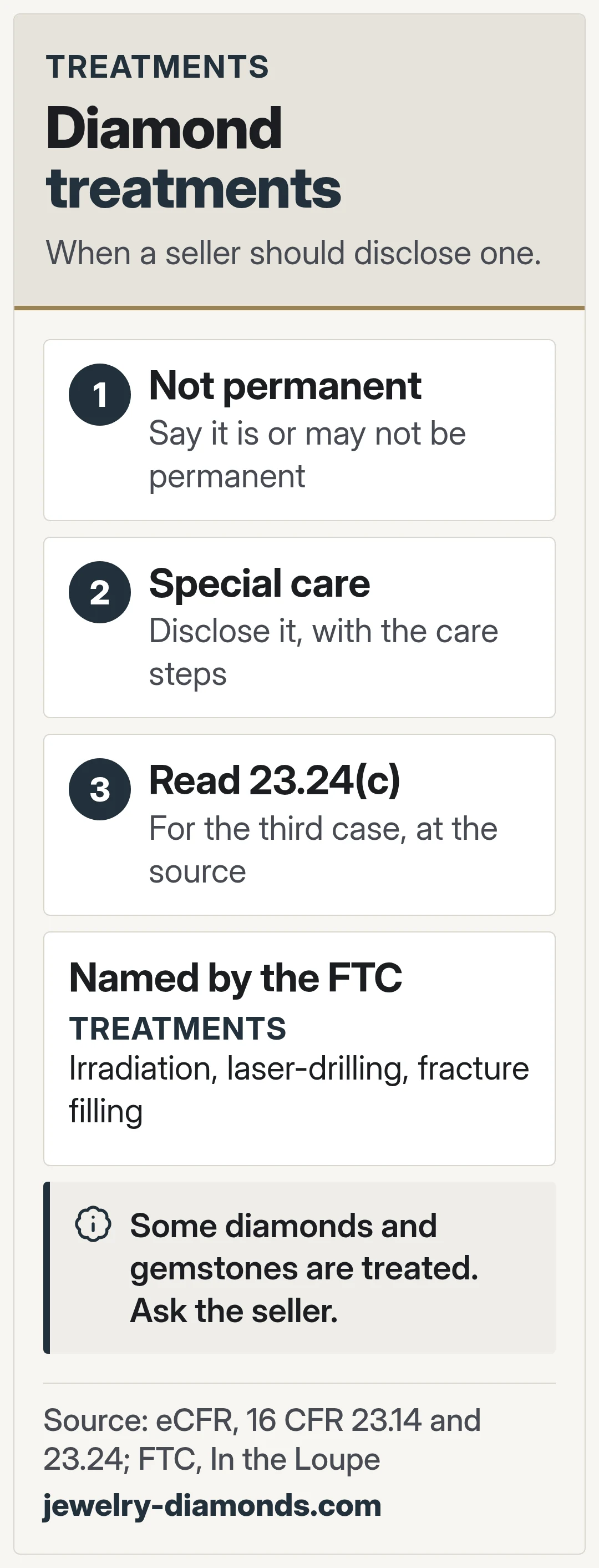Click 'Say it is or may not be permanent' text
The width and height of the screenshot is (599, 1568).
[308, 454]
